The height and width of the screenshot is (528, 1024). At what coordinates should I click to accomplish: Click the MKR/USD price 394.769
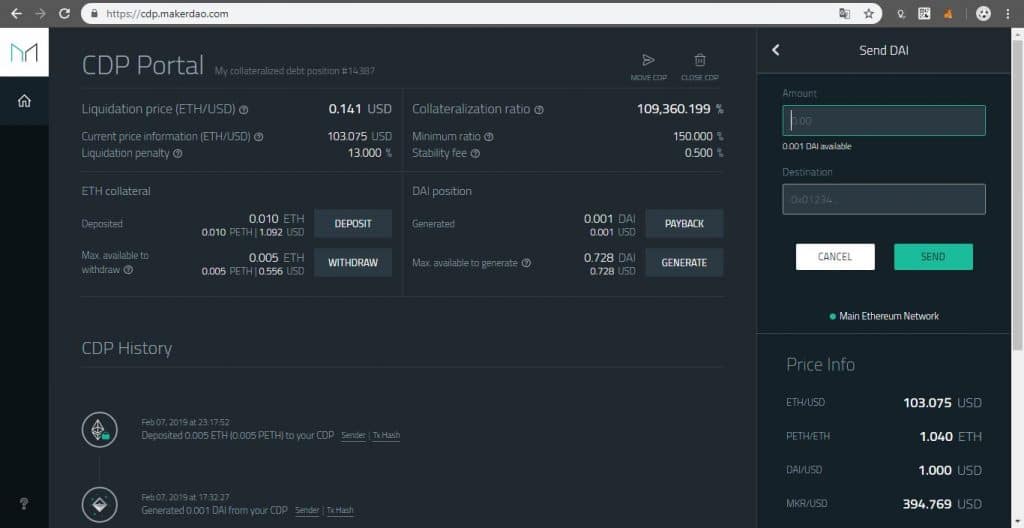(x=927, y=504)
